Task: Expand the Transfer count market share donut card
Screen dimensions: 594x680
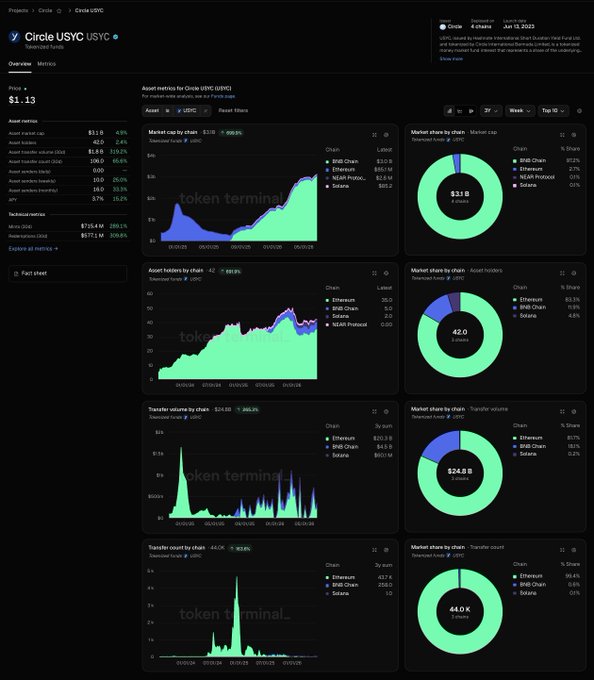Action: coord(562,550)
